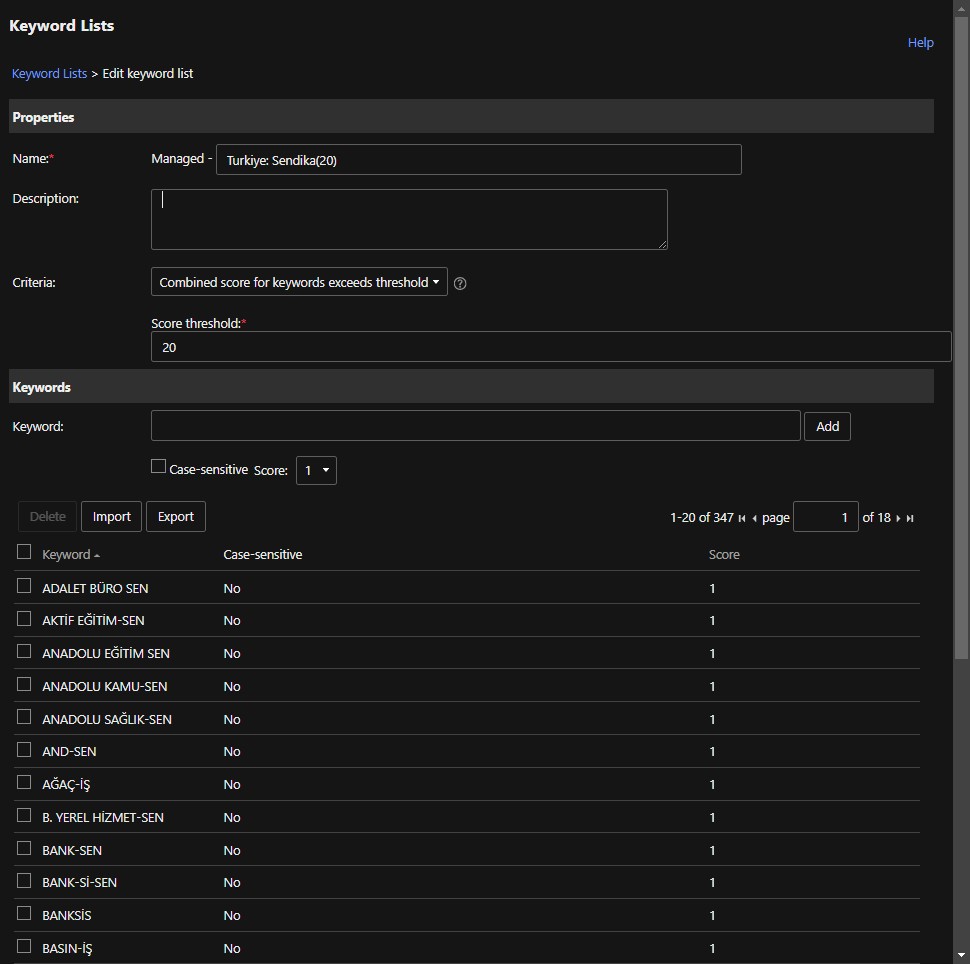This screenshot has height=964, width=970.
Task: Select the ADALET BÜRO SEN row checkbox
Action: click(24, 586)
